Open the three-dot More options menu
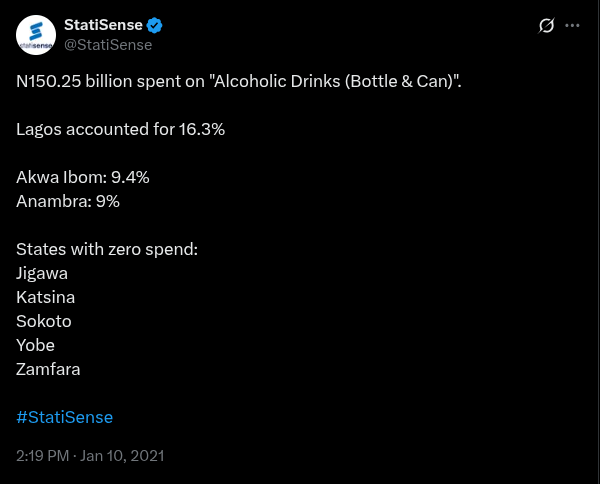 click(572, 26)
